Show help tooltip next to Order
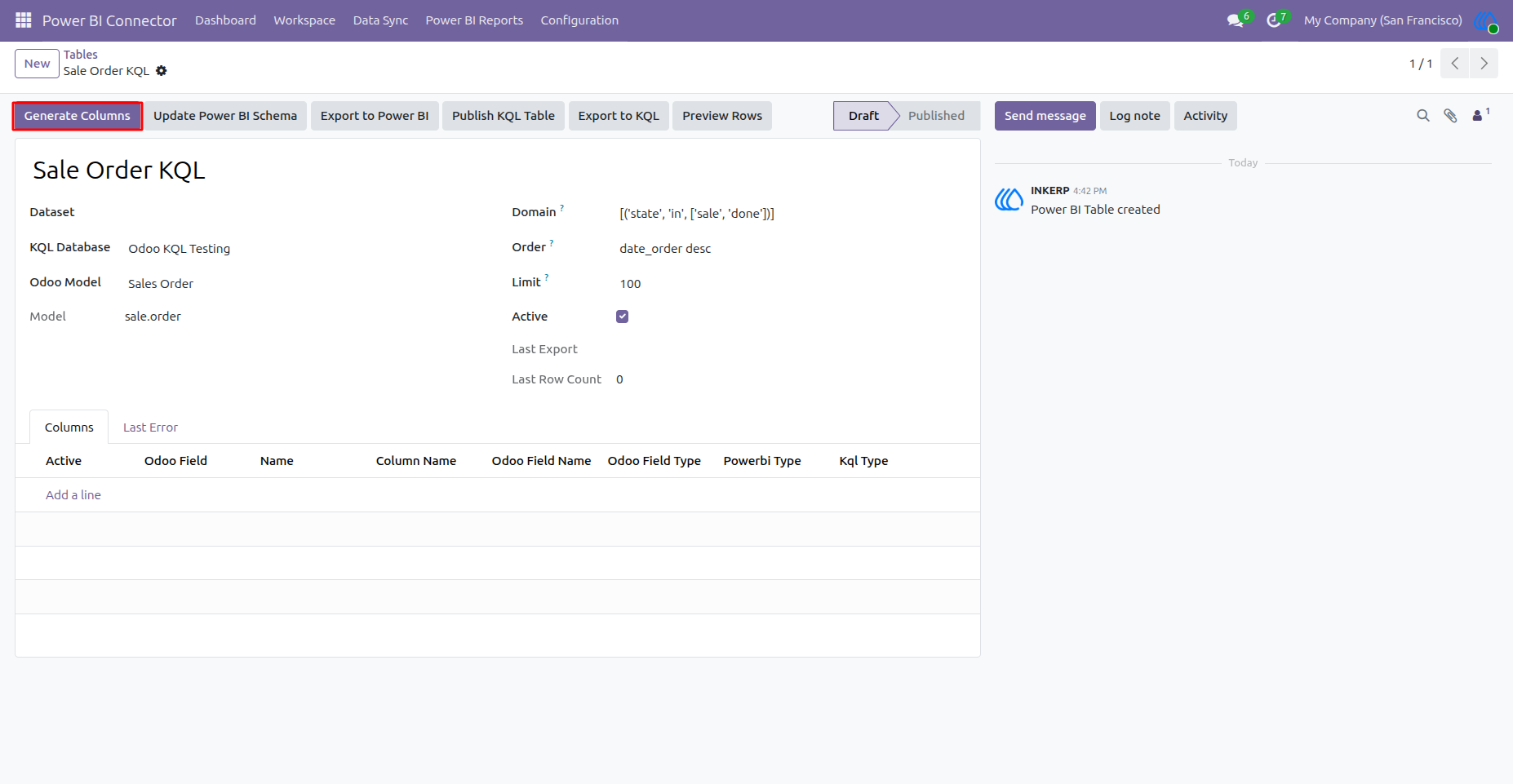Image resolution: width=1513 pixels, height=784 pixels. pyautogui.click(x=552, y=242)
